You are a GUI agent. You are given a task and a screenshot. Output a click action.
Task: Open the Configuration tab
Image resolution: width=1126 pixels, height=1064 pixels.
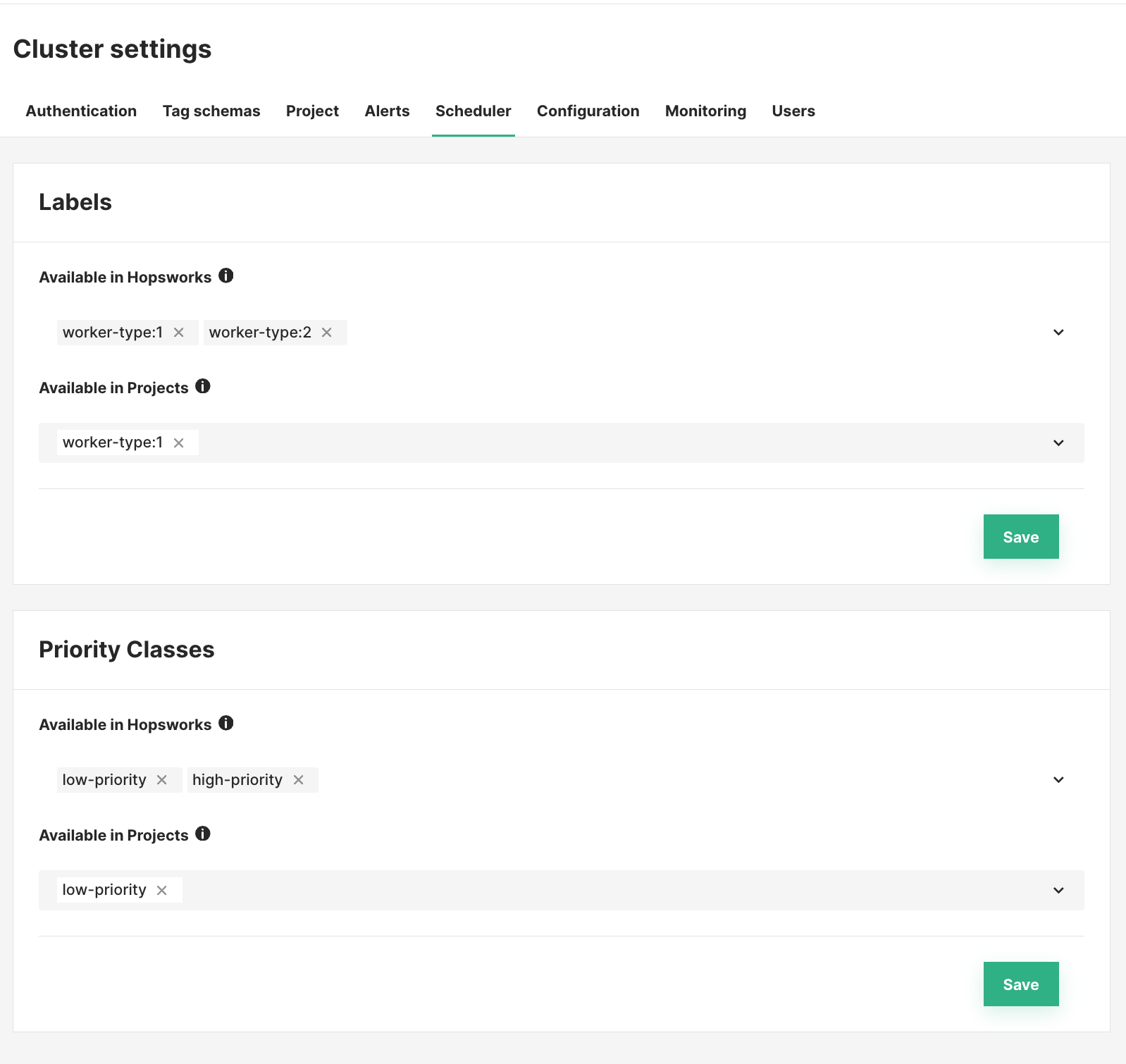coord(588,111)
